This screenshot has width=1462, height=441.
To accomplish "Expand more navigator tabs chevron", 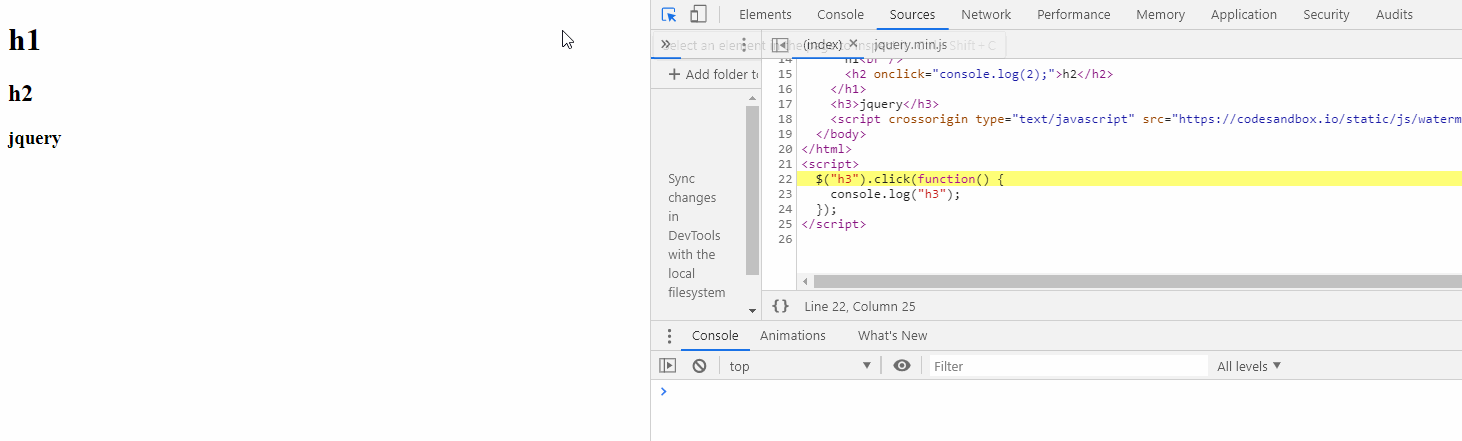I will click(666, 45).
